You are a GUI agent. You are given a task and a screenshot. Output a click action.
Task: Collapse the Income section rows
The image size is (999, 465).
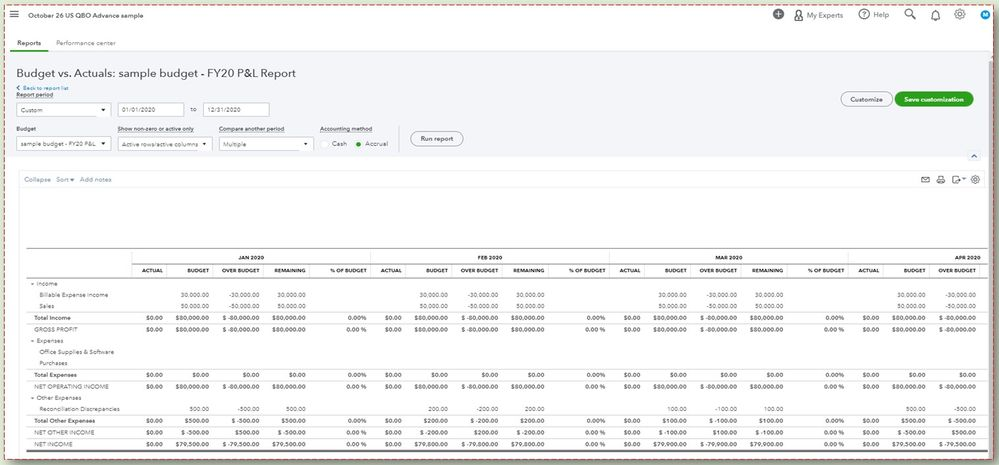[32, 284]
